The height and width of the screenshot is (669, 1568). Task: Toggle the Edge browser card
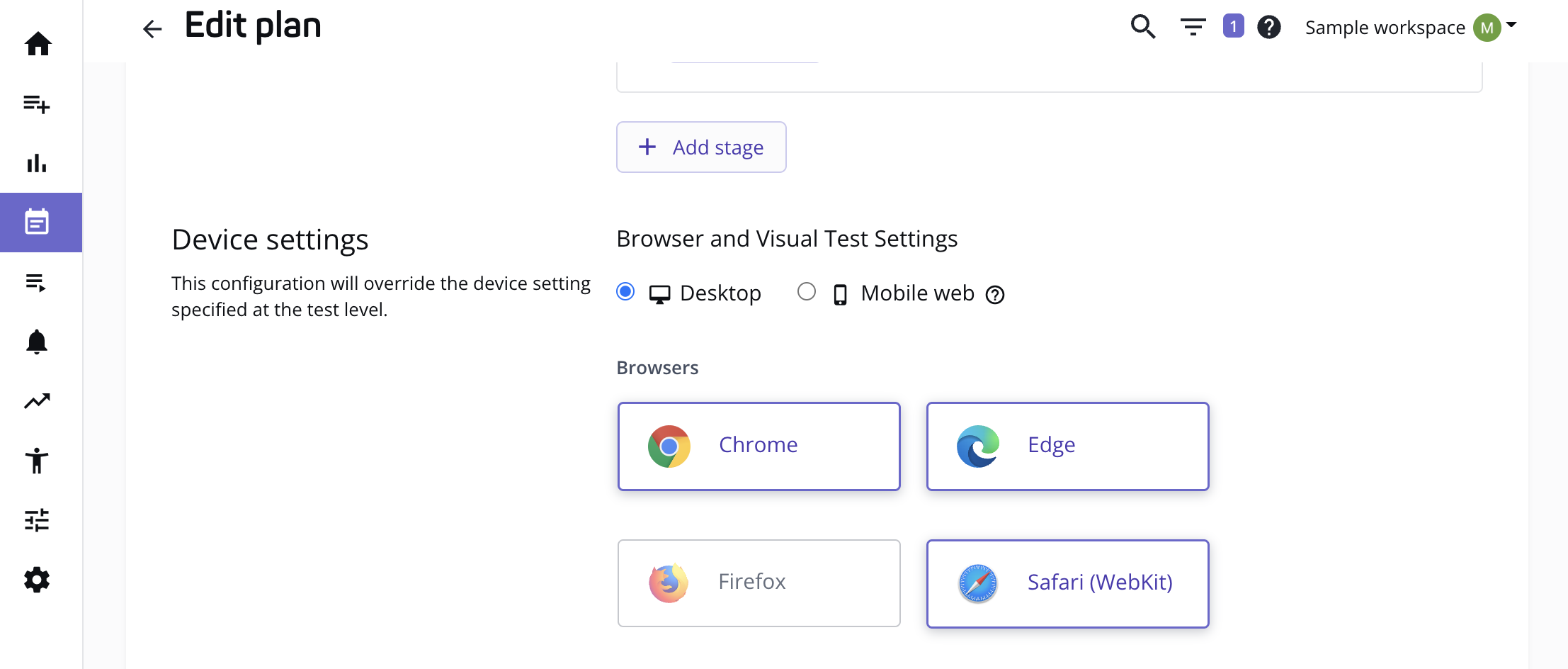pos(1068,446)
